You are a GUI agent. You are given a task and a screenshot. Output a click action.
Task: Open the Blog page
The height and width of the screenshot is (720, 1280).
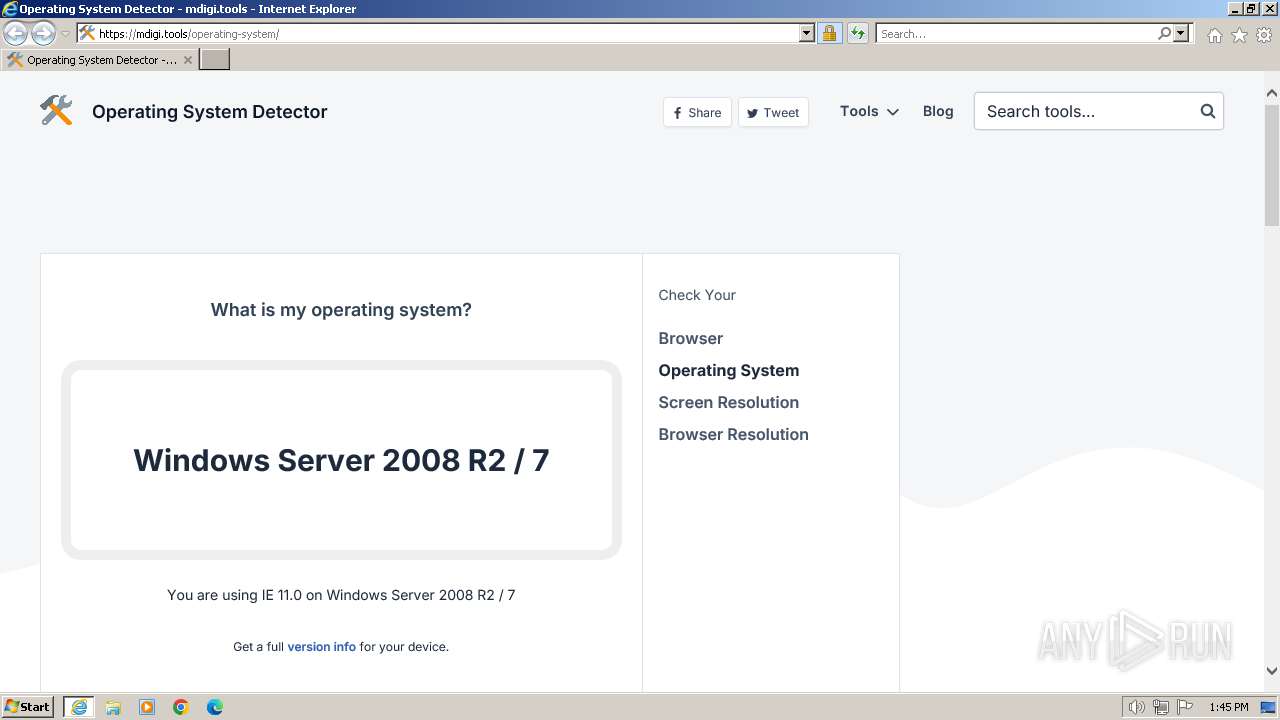[938, 111]
